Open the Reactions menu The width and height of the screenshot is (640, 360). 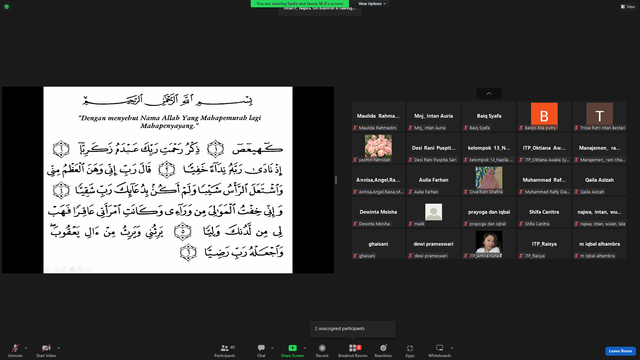[383, 350]
